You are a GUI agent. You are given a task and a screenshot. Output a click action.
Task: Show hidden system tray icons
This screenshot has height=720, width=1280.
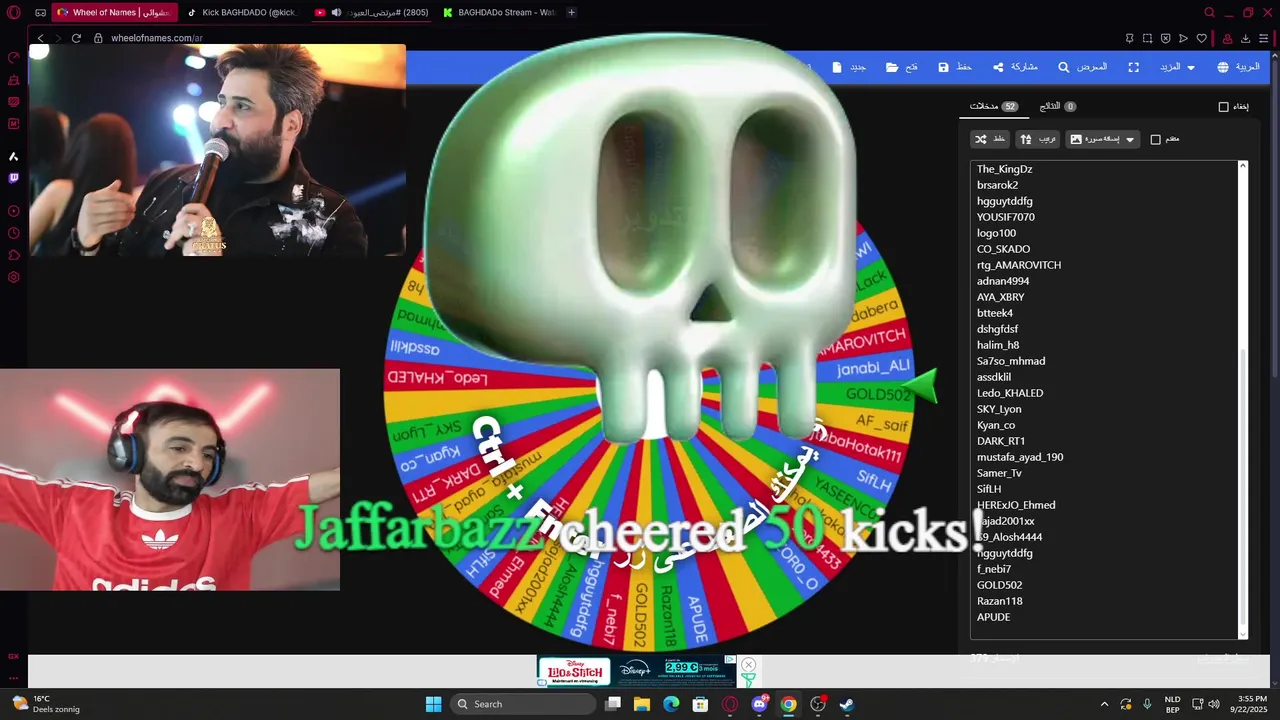point(1104,704)
